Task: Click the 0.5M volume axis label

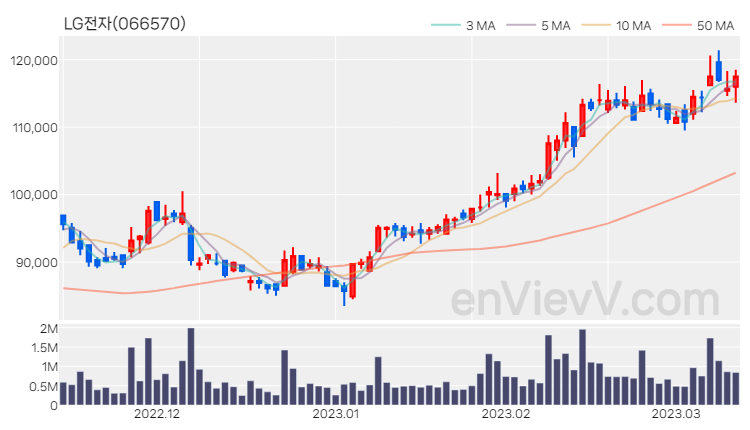Action: (43, 386)
